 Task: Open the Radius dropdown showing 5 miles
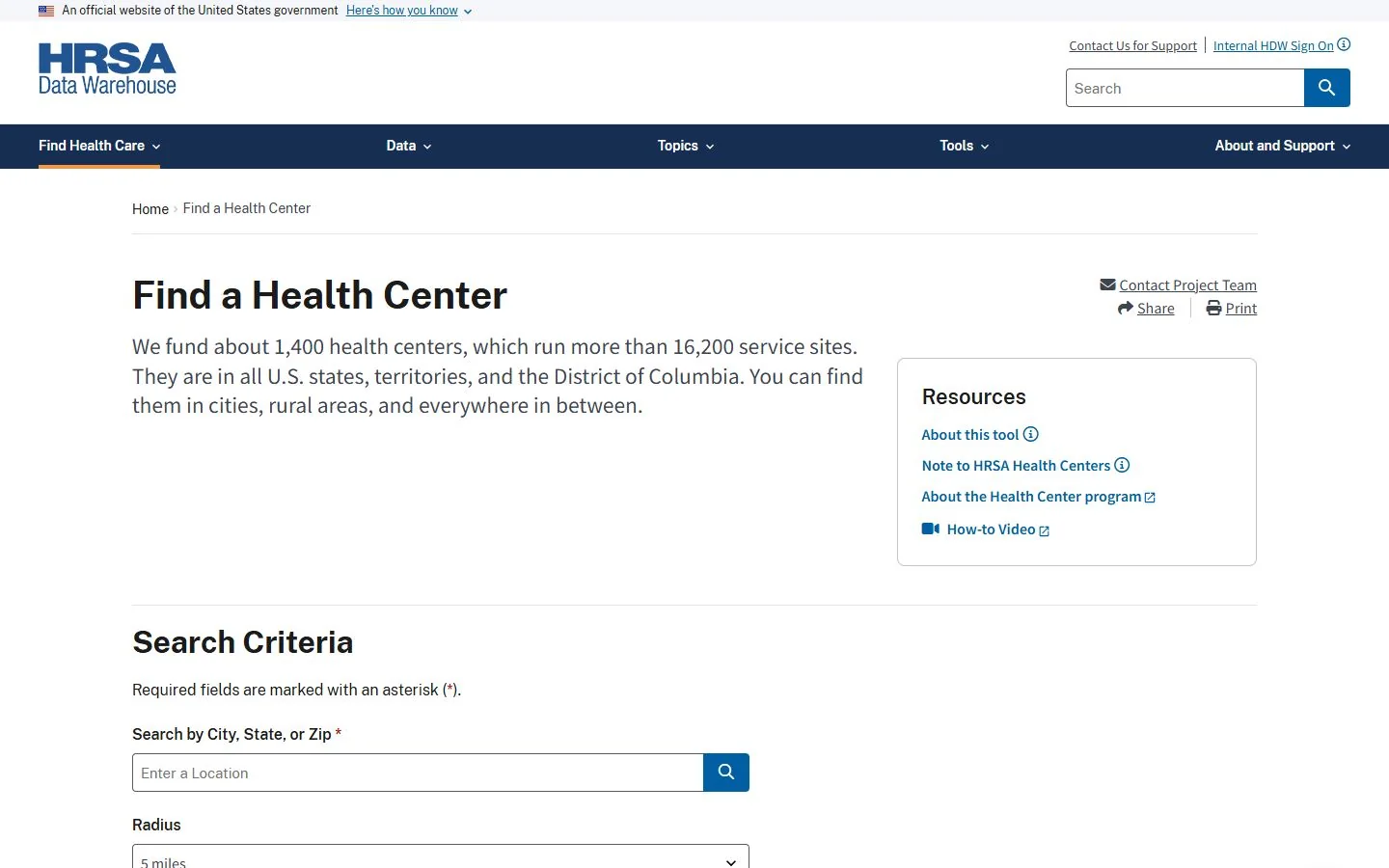tap(441, 856)
